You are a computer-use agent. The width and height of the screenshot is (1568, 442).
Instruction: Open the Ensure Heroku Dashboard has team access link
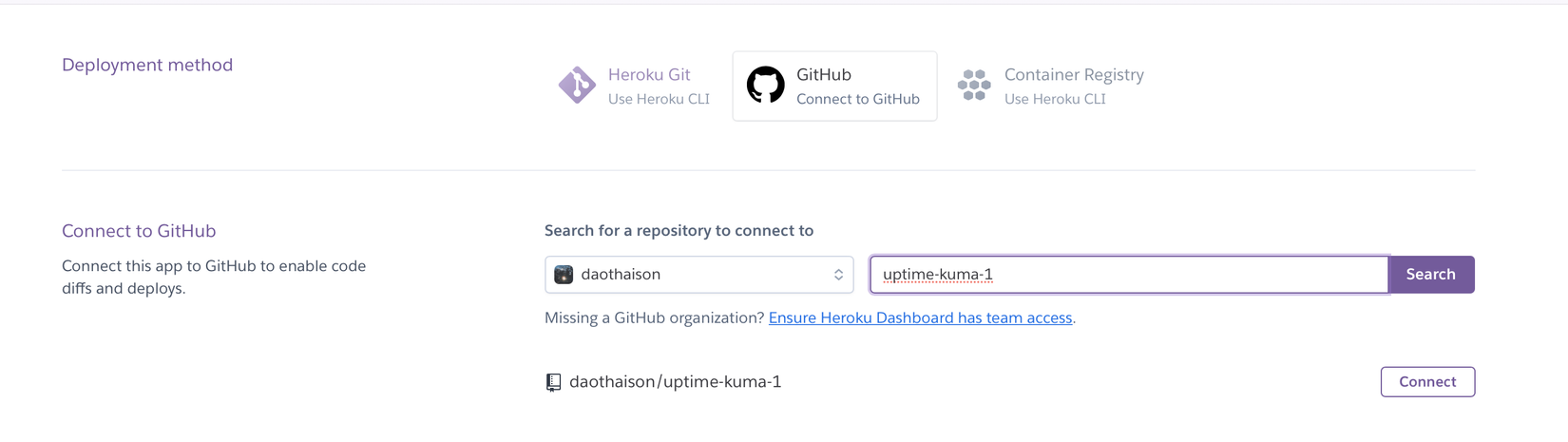pyautogui.click(x=920, y=318)
